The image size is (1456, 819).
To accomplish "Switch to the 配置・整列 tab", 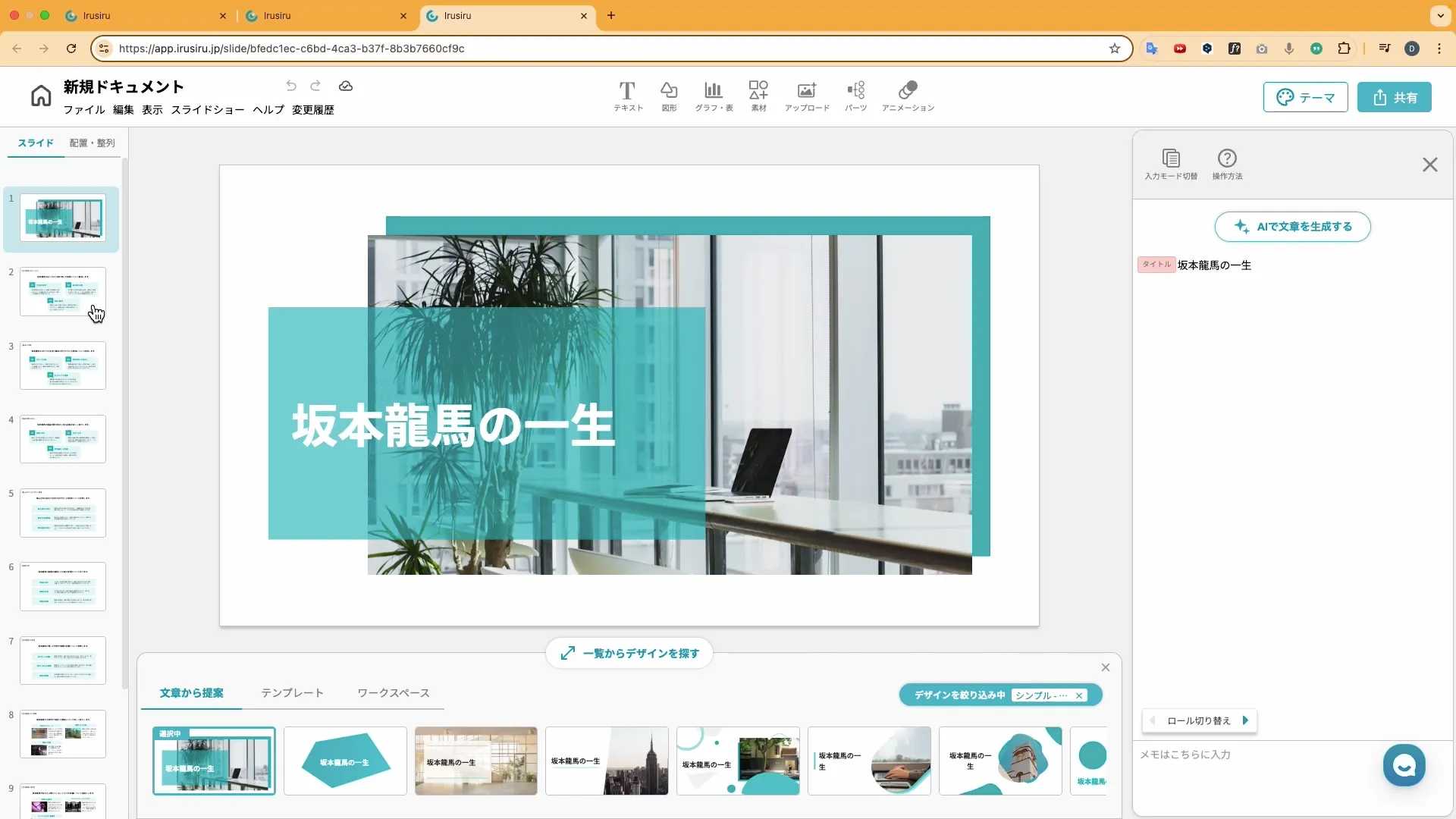I will click(x=92, y=143).
